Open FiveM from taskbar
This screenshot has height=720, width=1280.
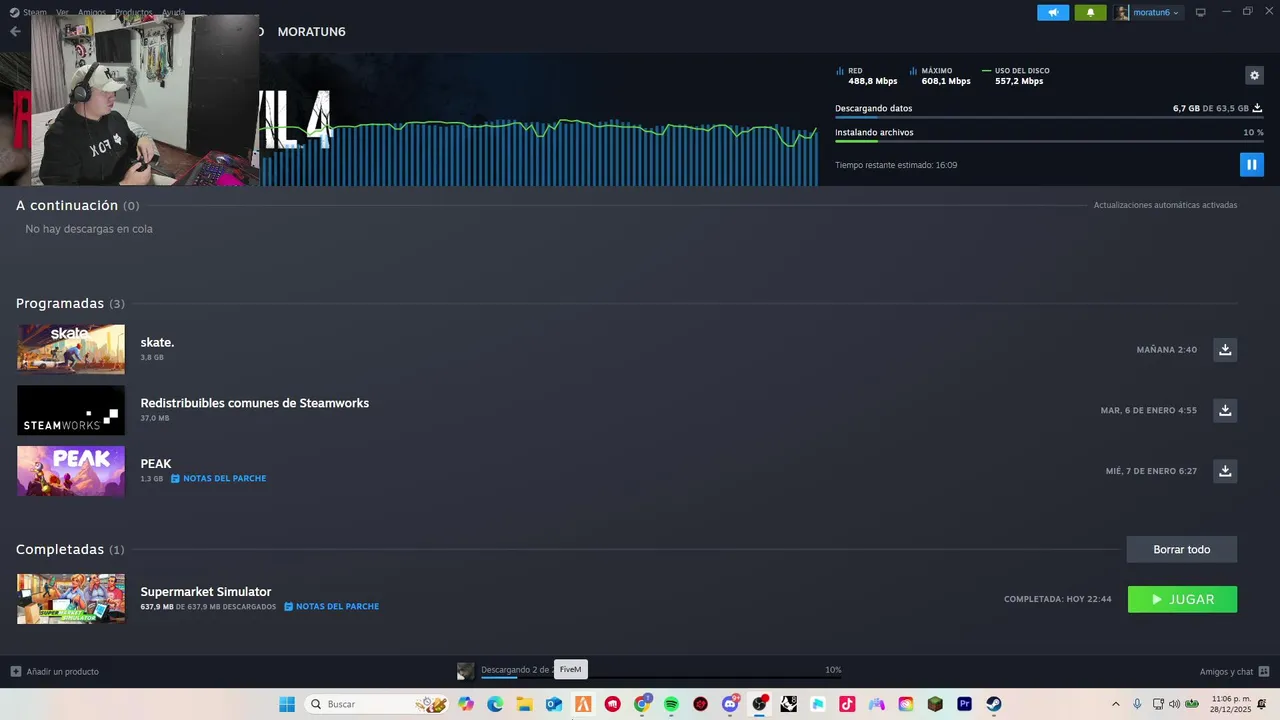point(583,704)
